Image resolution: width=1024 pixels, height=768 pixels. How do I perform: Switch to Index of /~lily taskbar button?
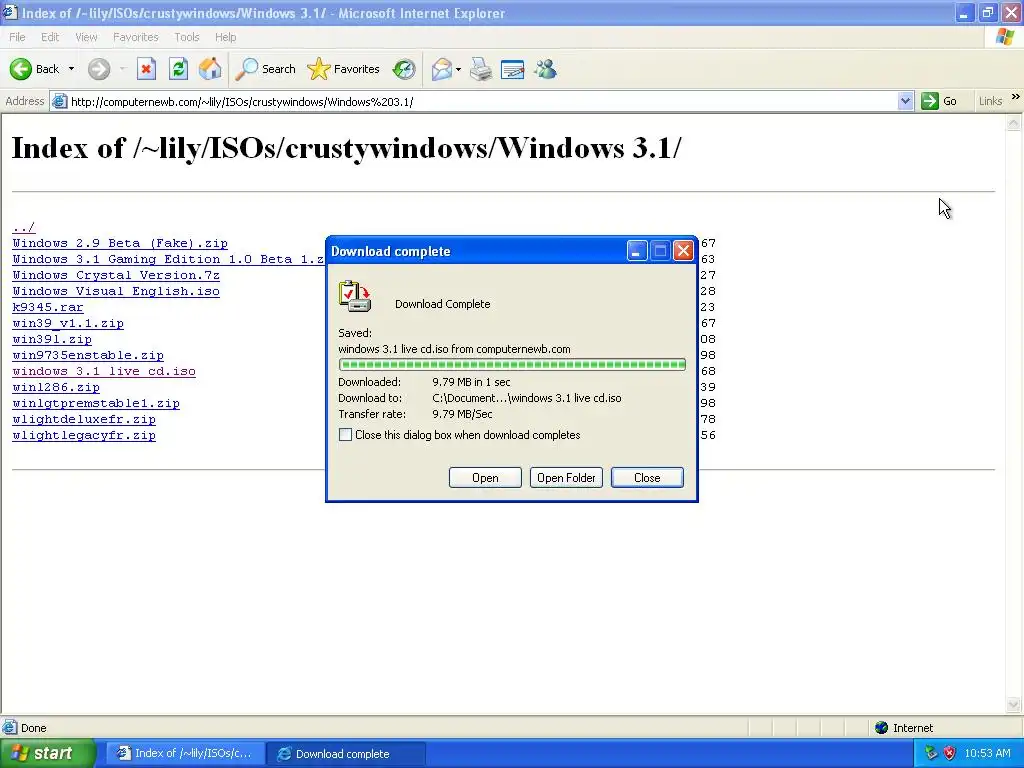point(185,753)
